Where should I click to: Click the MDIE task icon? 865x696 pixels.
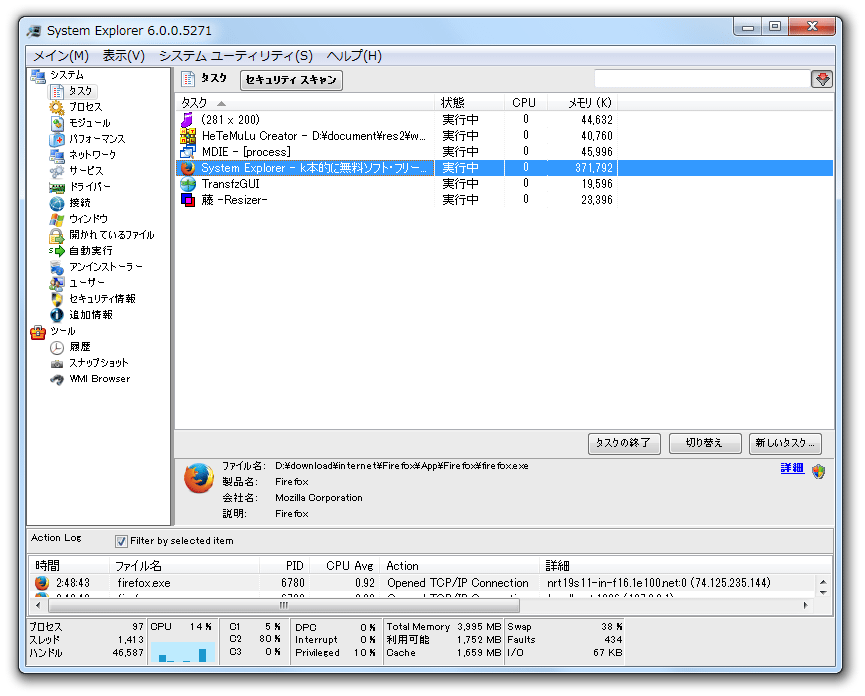point(188,152)
